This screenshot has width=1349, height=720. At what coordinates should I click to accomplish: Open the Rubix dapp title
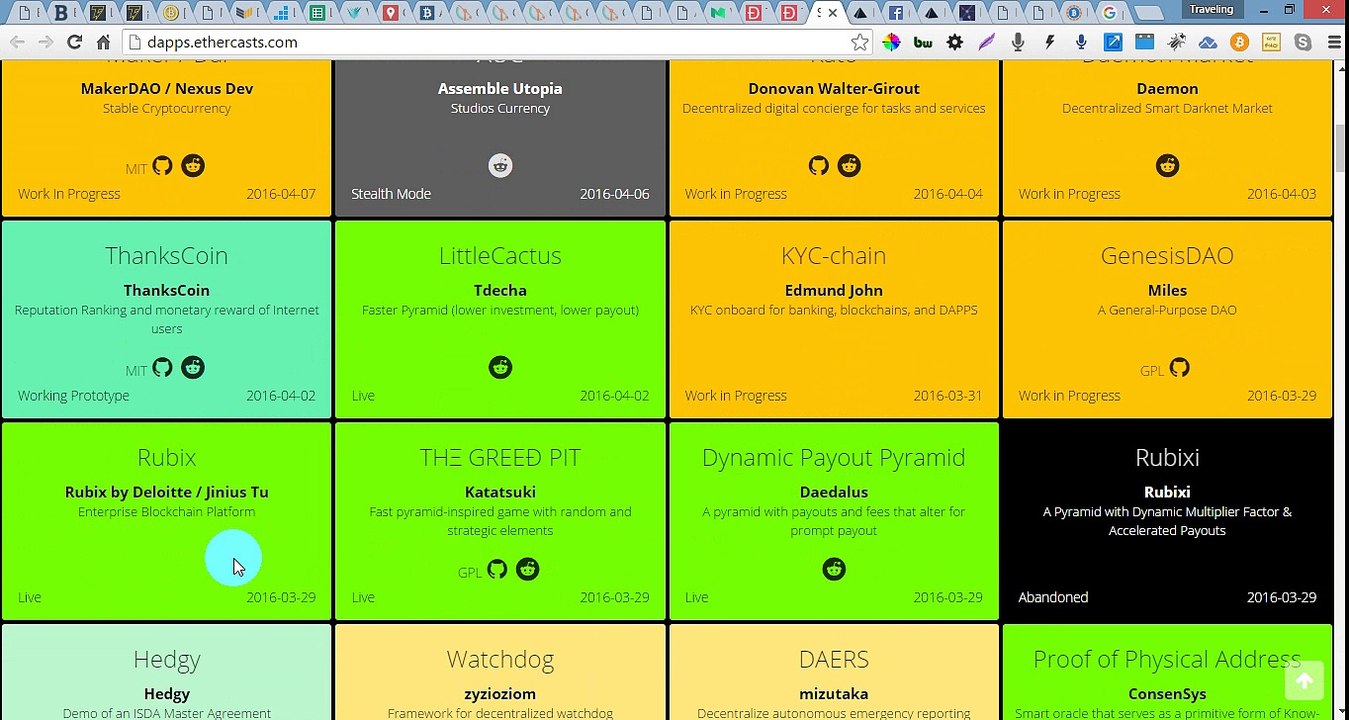pos(166,458)
